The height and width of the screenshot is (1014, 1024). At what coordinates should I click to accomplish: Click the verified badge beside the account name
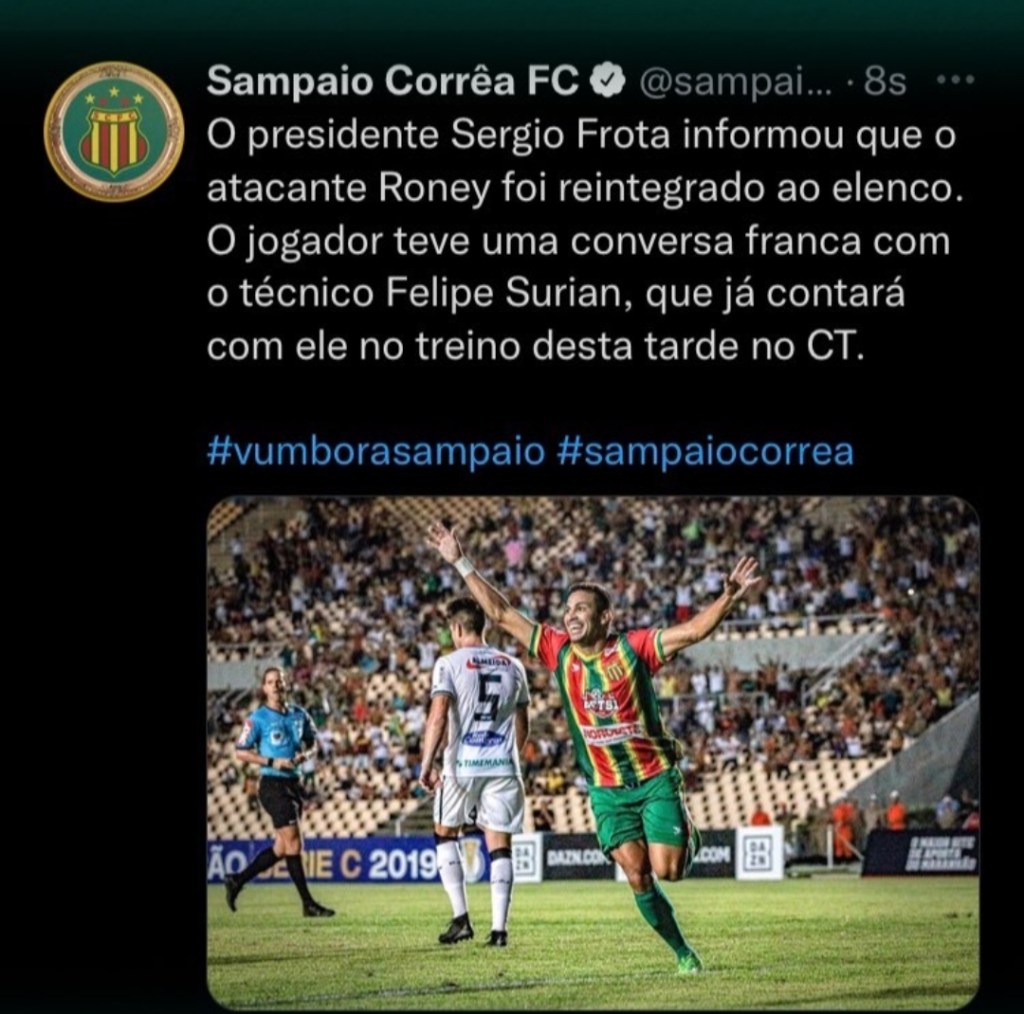(x=608, y=81)
